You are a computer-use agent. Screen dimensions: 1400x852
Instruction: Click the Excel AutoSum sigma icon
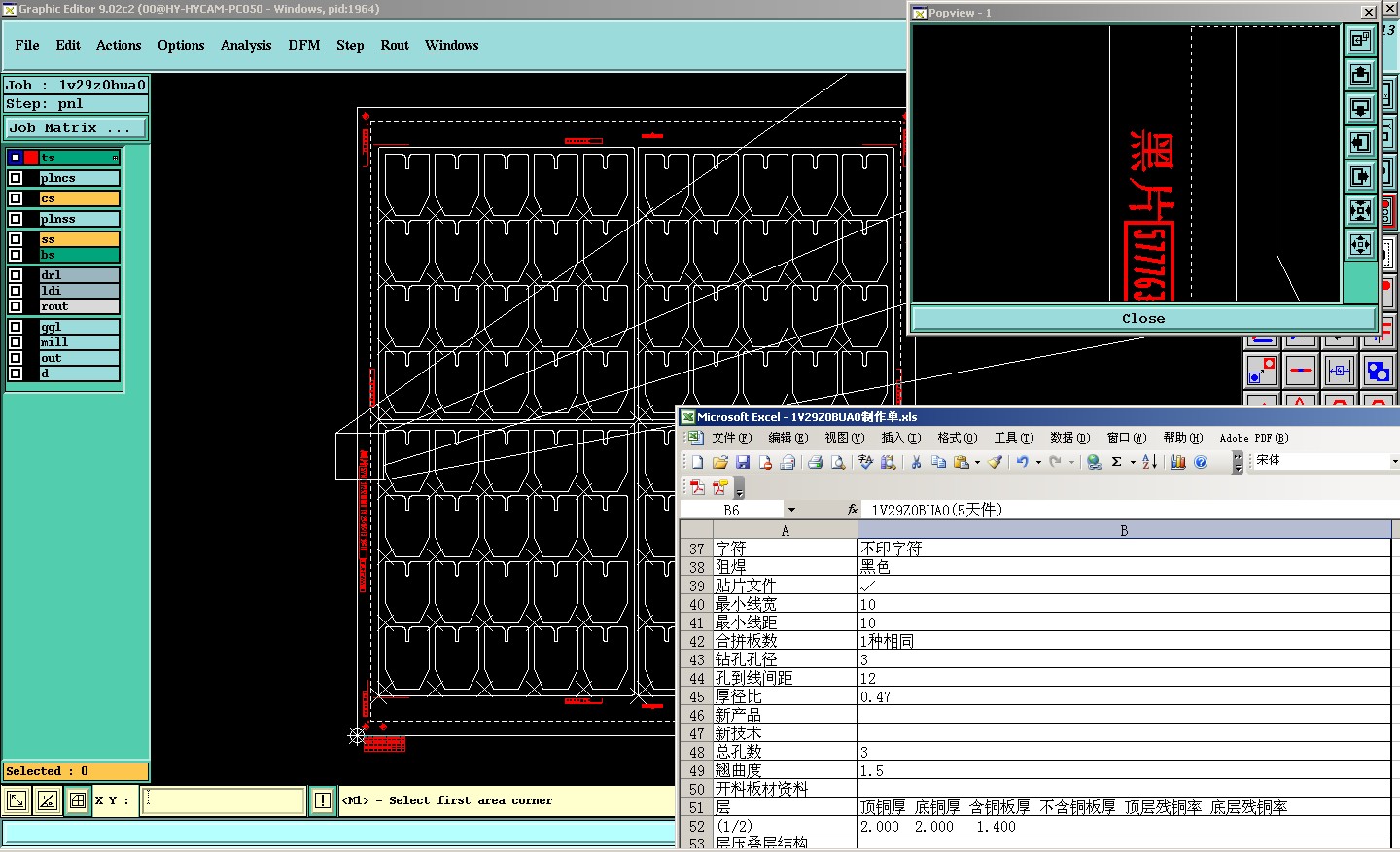pyautogui.click(x=1117, y=462)
